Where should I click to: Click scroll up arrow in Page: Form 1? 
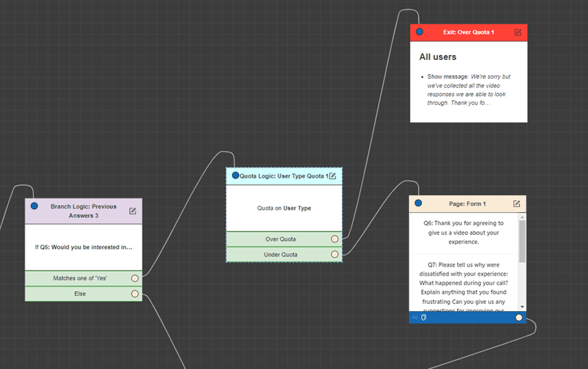coord(522,217)
